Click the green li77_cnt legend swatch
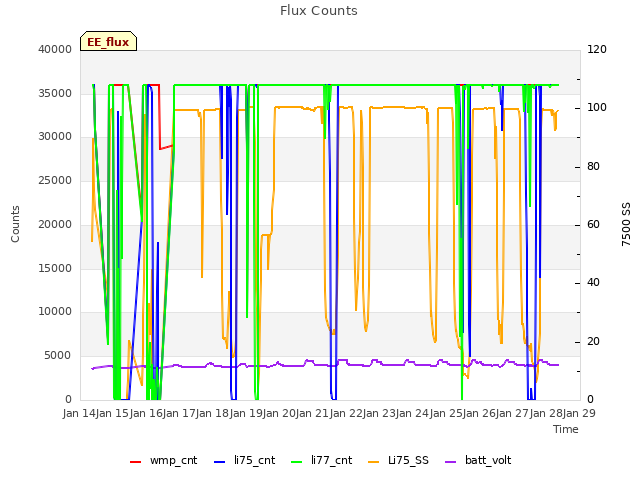Screen dimensions: 640x480 (x=296, y=462)
